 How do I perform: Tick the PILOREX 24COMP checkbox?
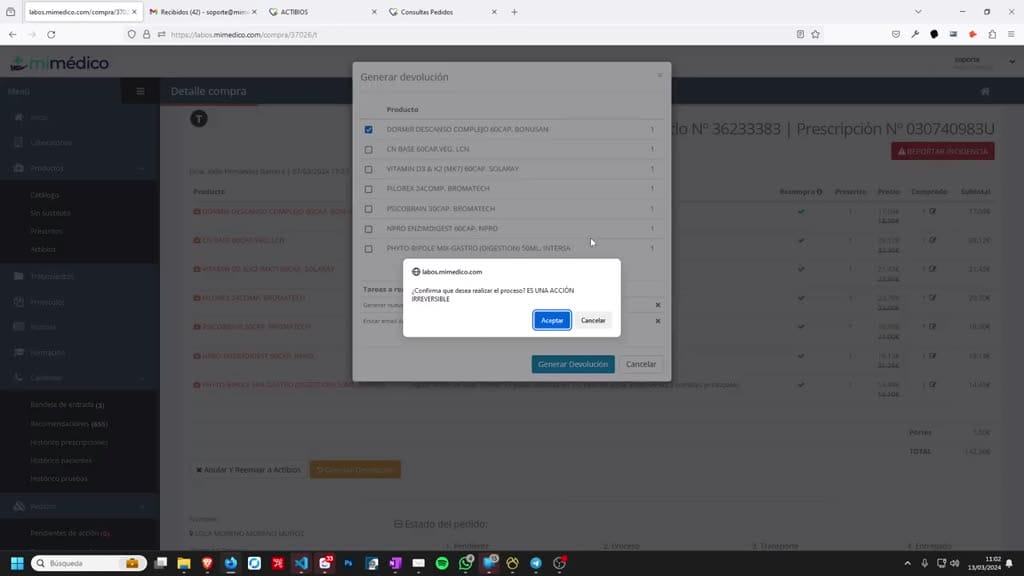click(368, 189)
